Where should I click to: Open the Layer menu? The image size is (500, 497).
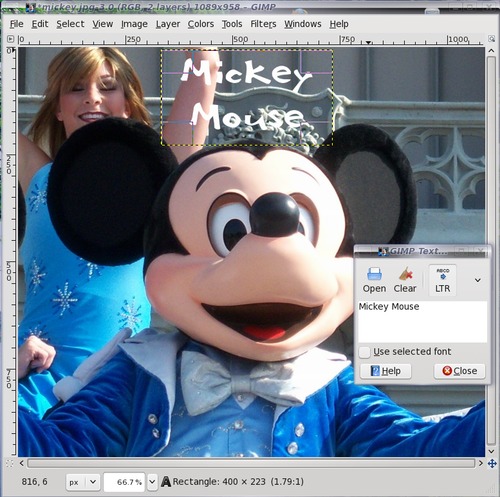tap(168, 24)
